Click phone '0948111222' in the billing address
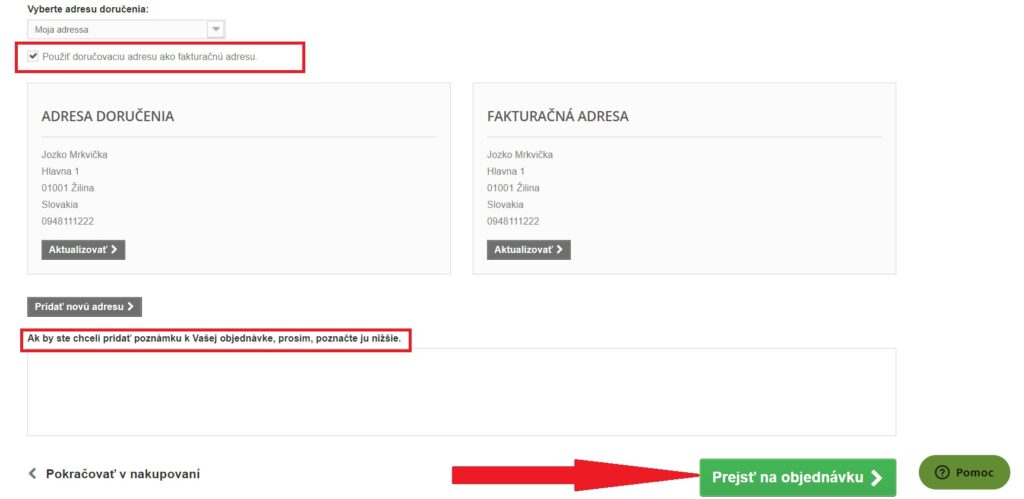 [x=513, y=221]
